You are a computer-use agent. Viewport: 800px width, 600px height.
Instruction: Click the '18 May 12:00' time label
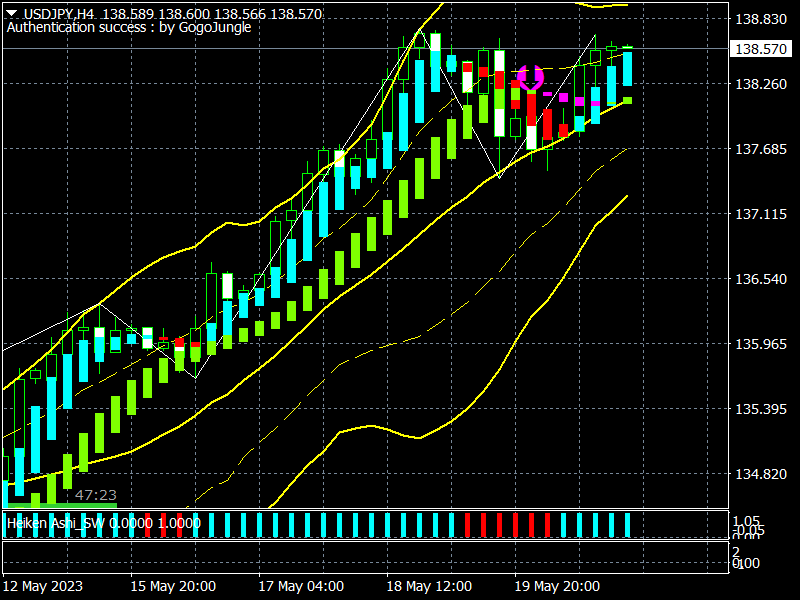(429, 585)
